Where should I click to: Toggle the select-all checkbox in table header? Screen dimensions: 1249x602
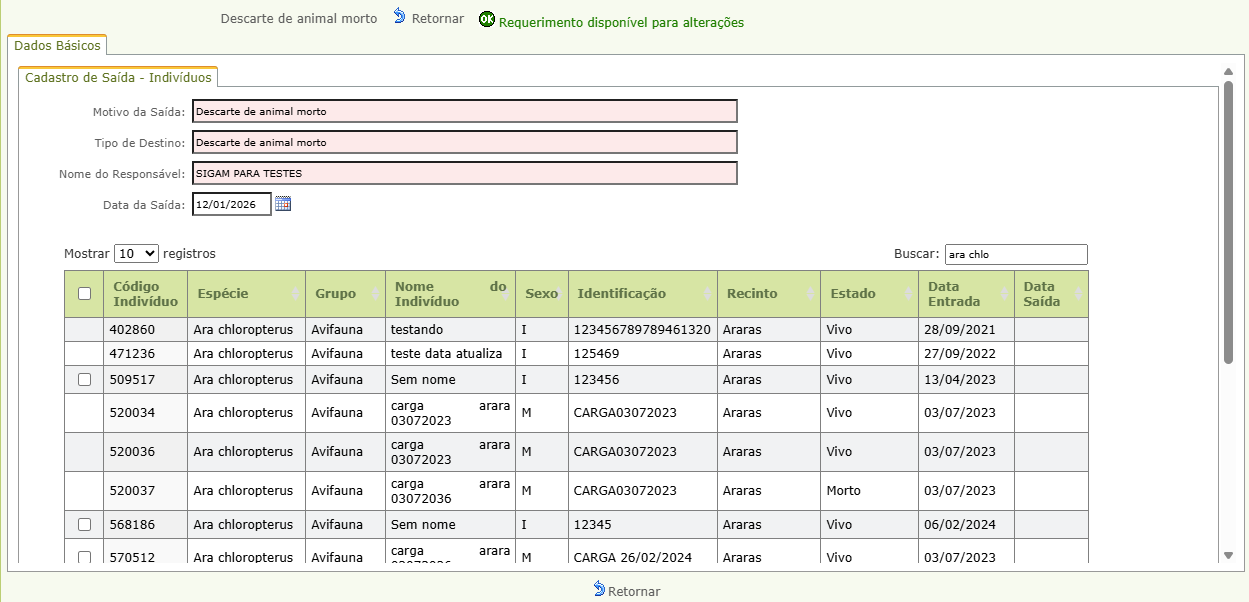pyautogui.click(x=85, y=294)
